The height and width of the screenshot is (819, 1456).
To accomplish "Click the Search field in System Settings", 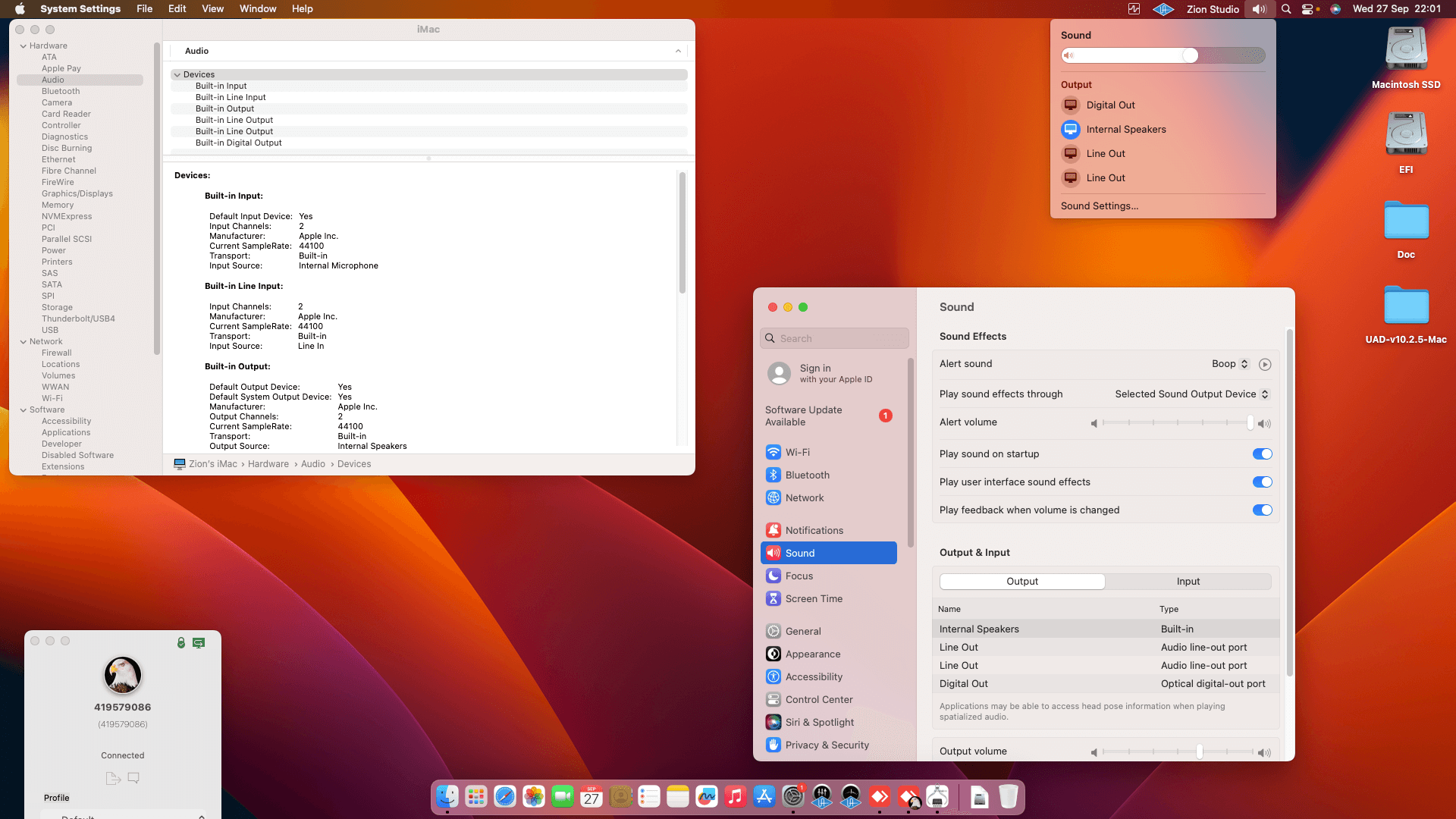I will 834,339.
